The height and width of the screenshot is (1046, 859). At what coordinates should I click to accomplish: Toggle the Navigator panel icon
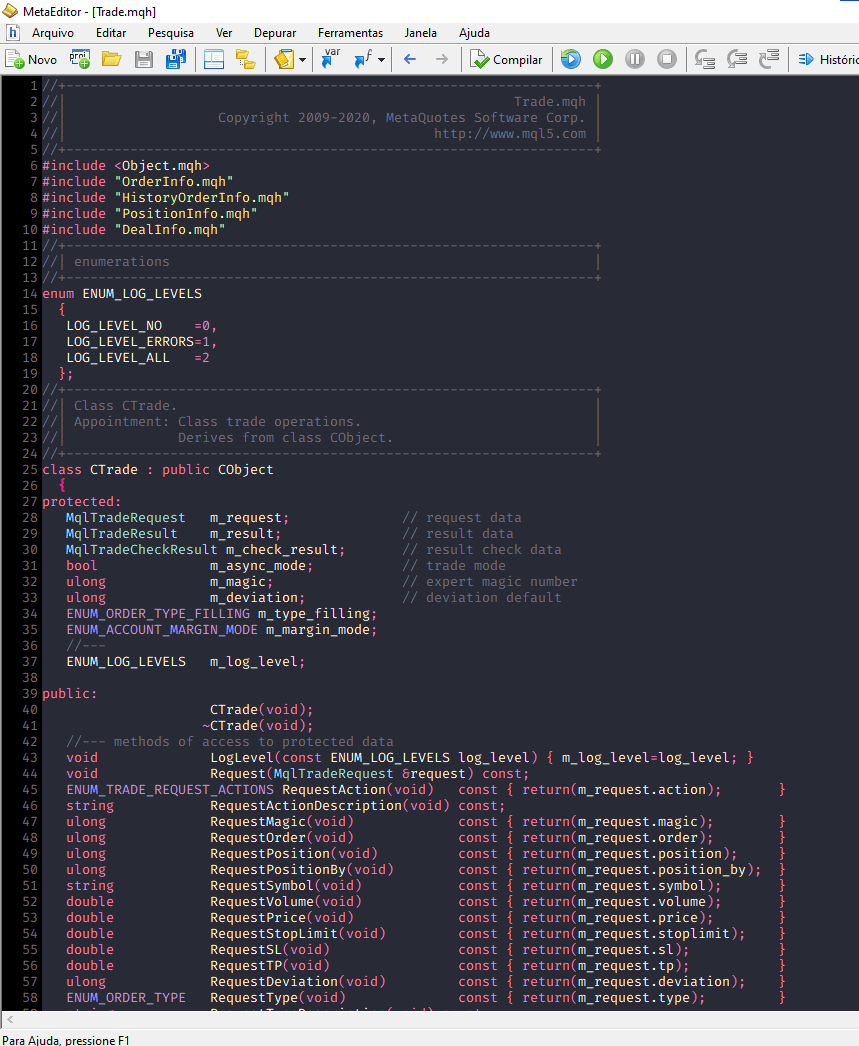(x=212, y=59)
